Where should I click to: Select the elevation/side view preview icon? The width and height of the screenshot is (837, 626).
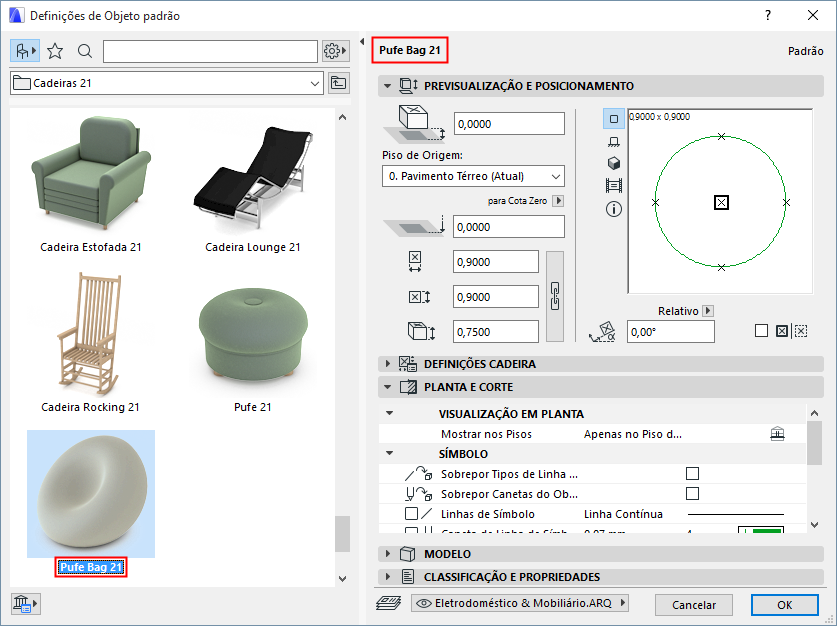(x=614, y=141)
